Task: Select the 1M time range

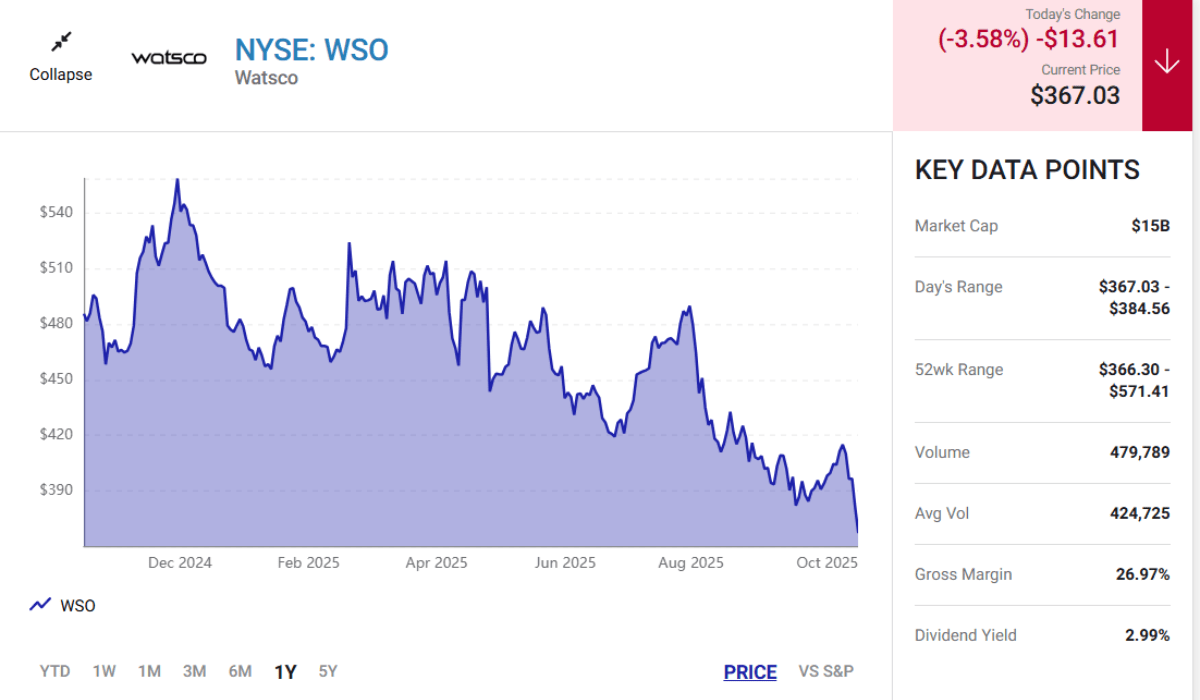Action: pyautogui.click(x=149, y=671)
